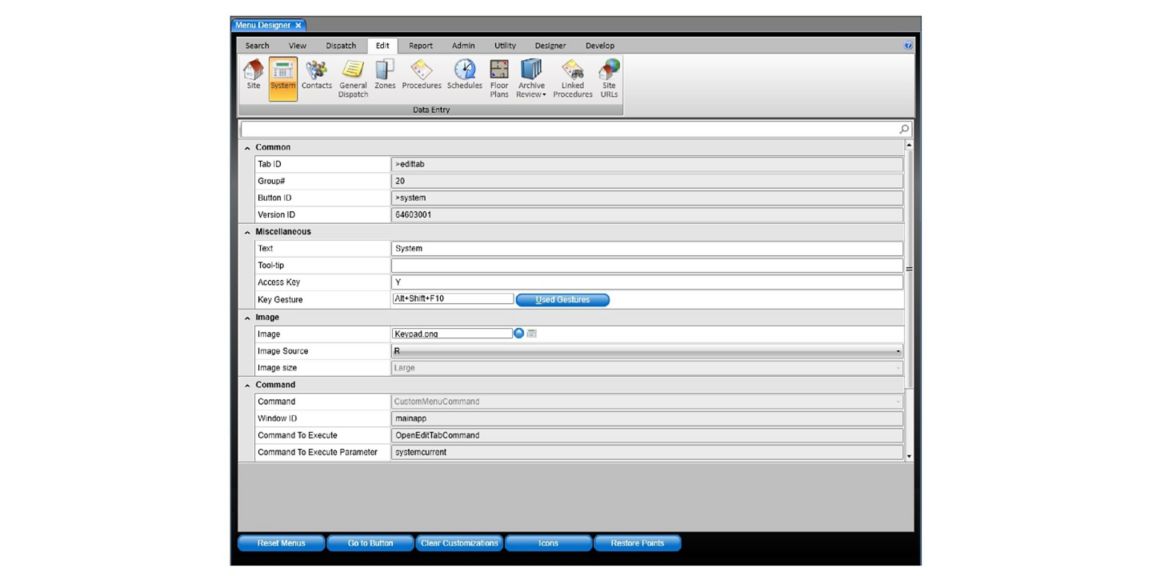
Task: Click the Restore Points button
Action: 637,543
